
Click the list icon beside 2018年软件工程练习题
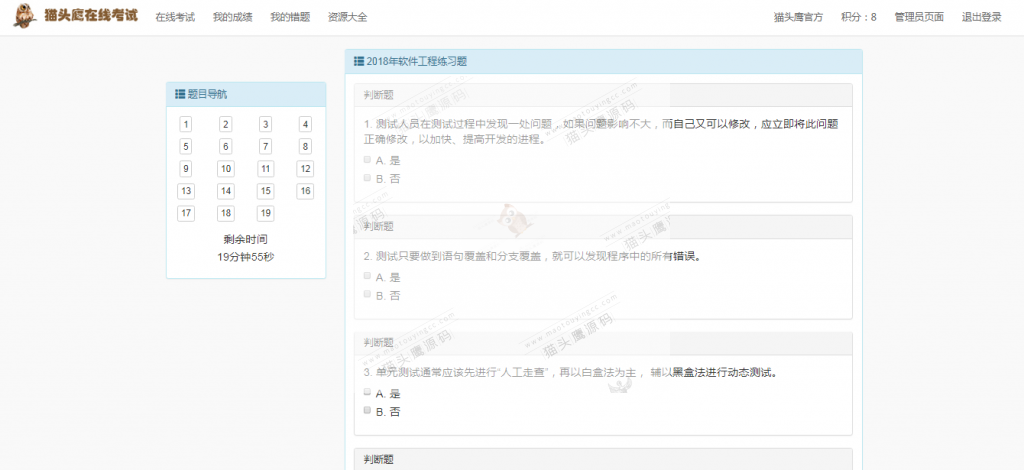point(359,61)
